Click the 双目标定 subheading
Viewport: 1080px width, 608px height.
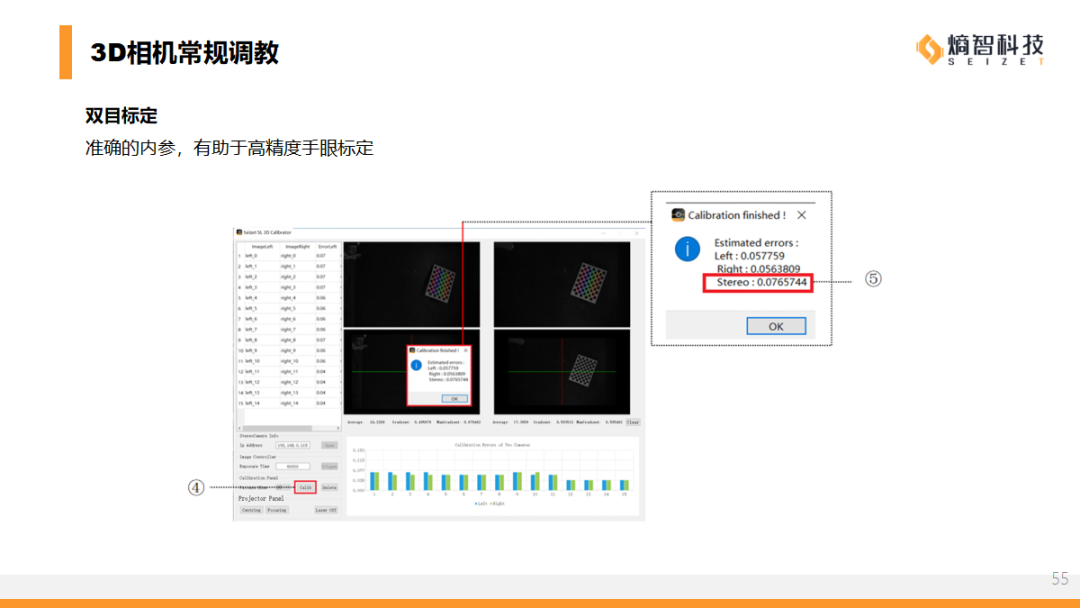(121, 116)
